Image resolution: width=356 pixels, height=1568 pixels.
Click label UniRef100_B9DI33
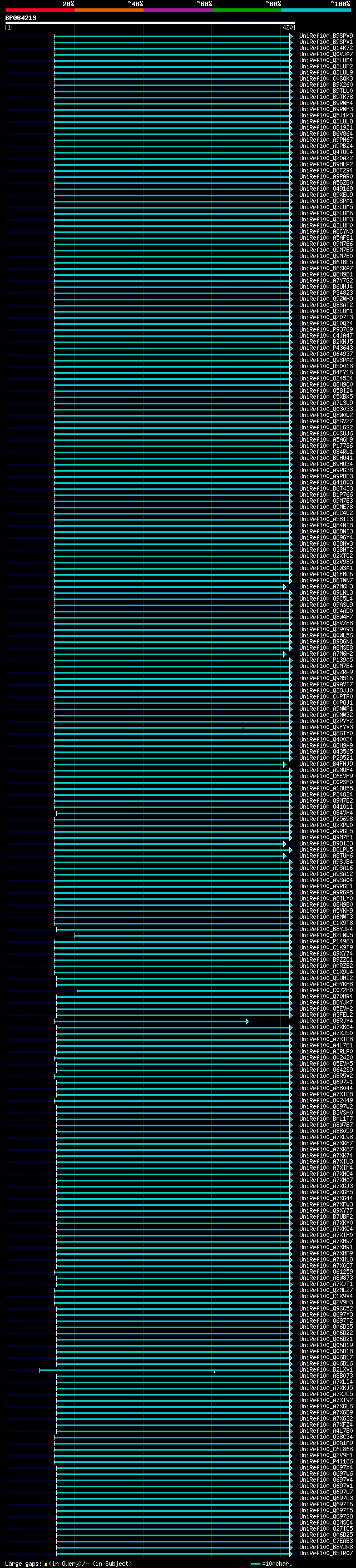[x=325, y=844]
